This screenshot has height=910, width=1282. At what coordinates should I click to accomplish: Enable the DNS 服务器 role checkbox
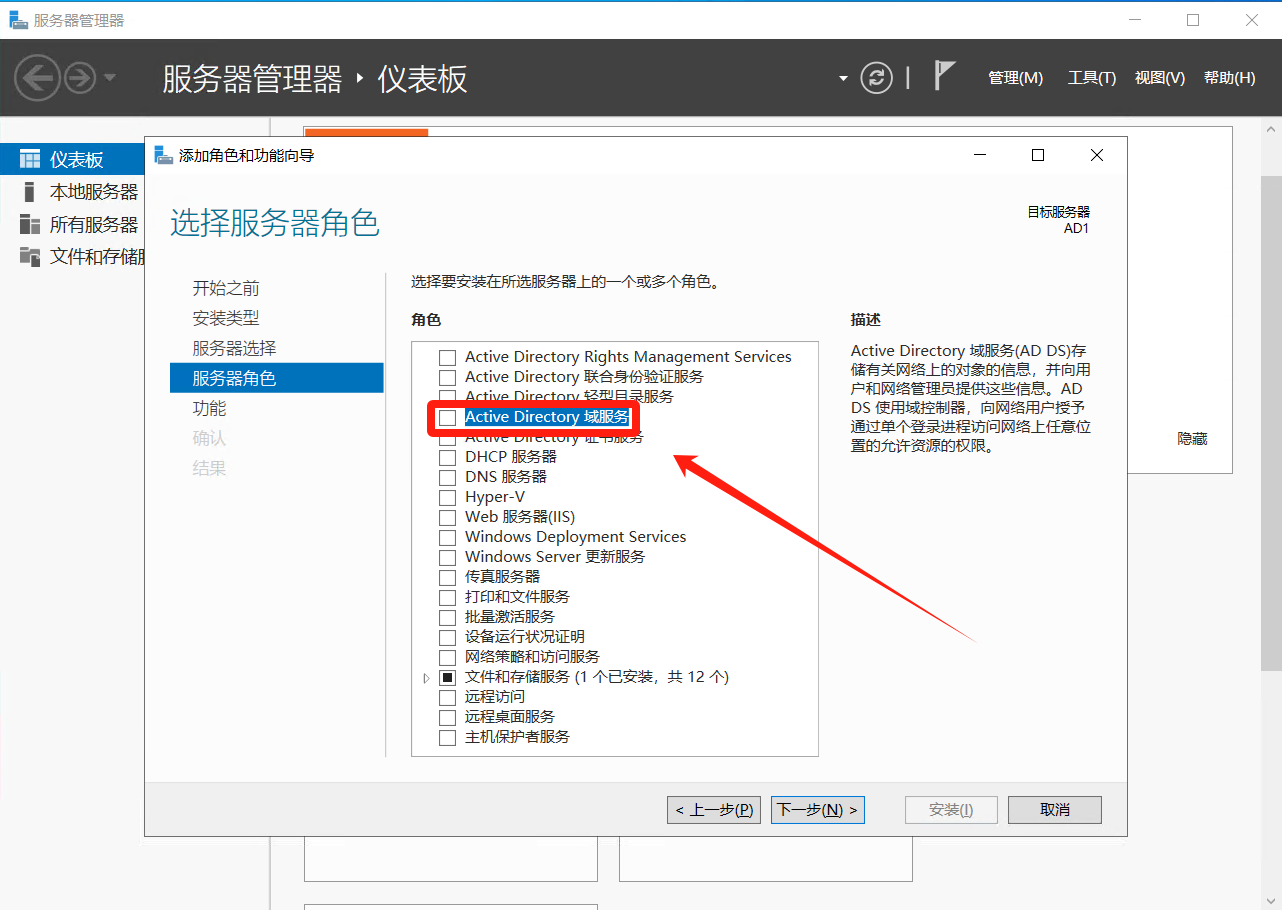(x=448, y=477)
